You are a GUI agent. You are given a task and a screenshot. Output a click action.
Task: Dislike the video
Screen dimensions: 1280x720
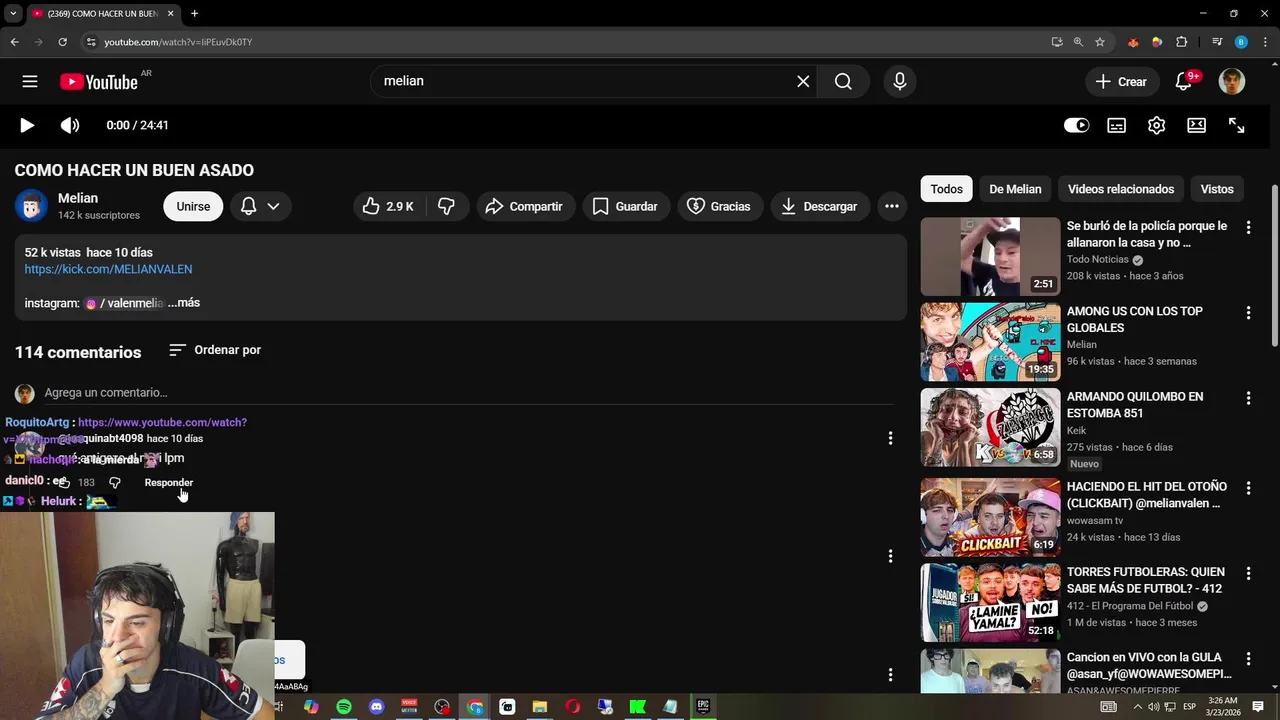pyautogui.click(x=447, y=206)
